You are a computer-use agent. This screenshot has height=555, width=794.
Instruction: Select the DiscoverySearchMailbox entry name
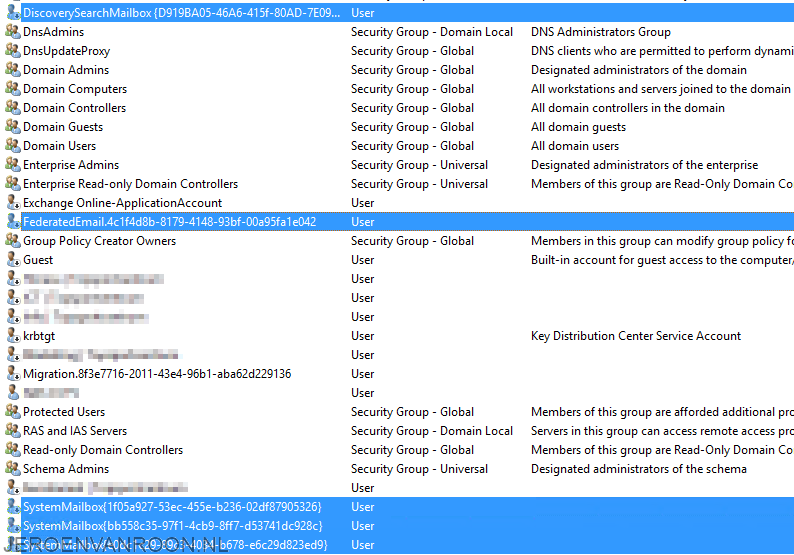(182, 13)
